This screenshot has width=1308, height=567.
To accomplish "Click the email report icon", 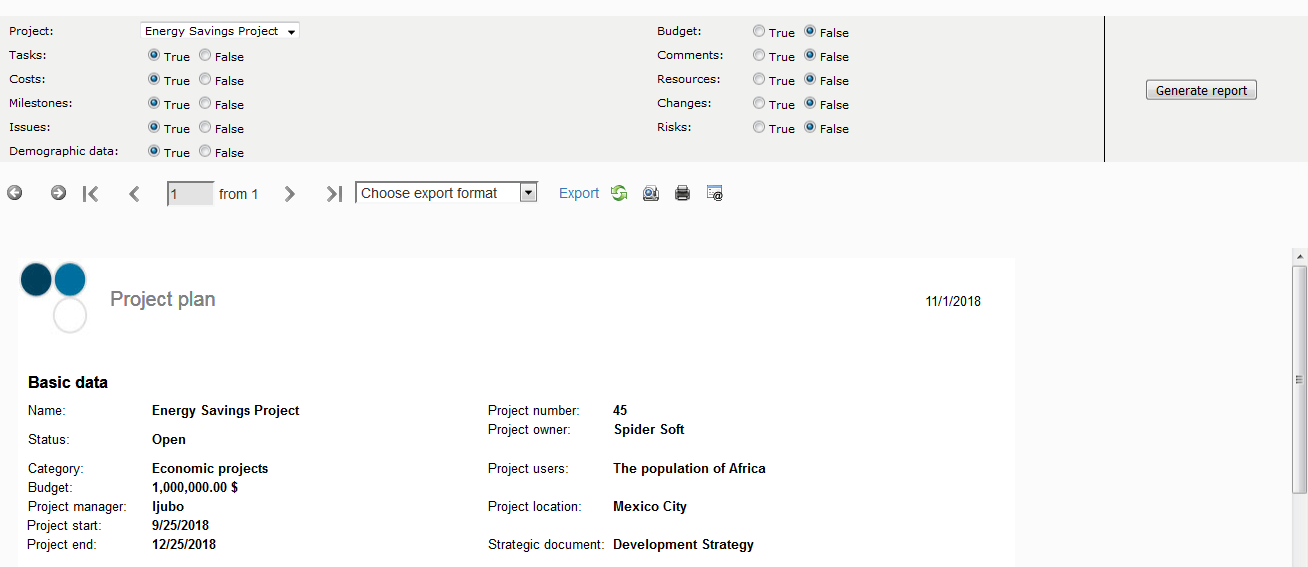I will (715, 193).
